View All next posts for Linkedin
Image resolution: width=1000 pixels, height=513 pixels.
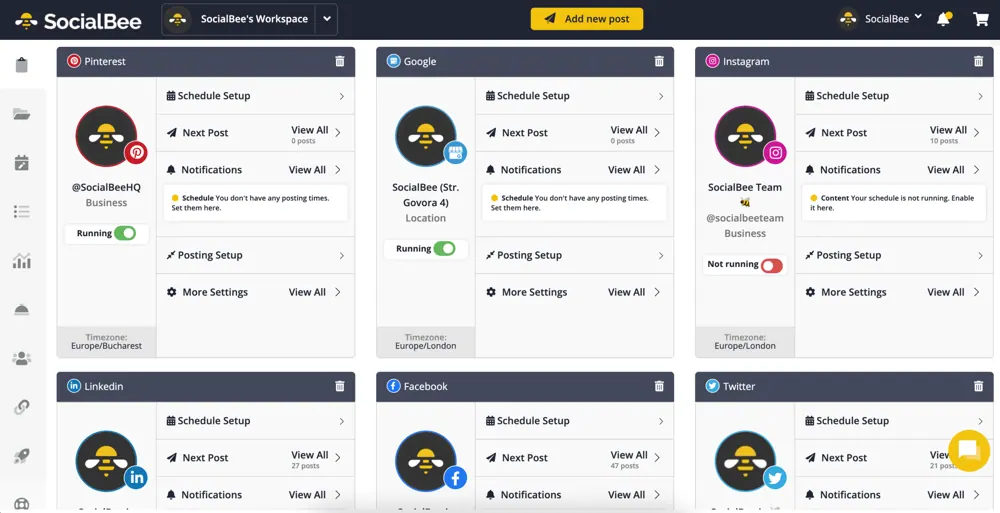[x=310, y=455]
